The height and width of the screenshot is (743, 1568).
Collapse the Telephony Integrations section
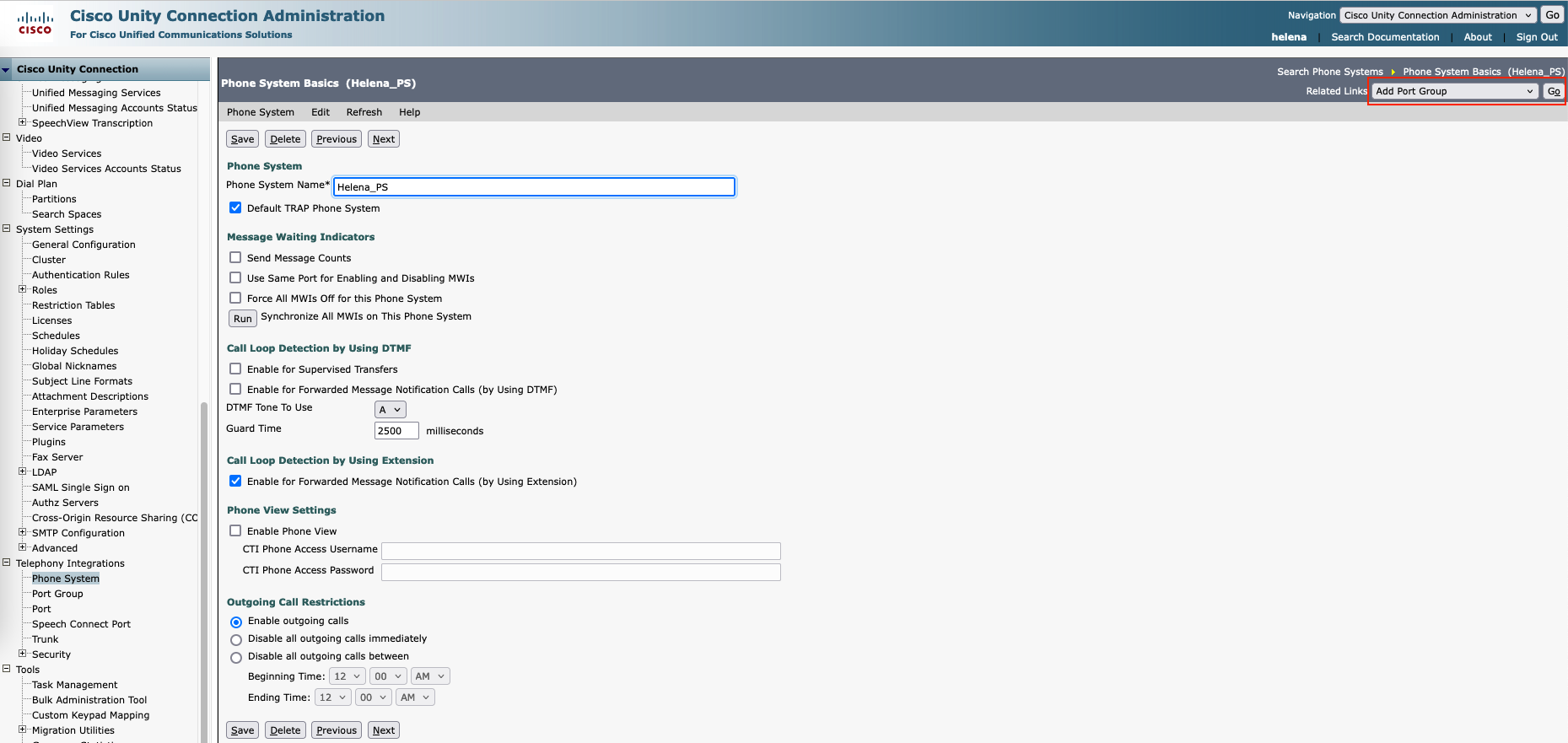pos(7,563)
